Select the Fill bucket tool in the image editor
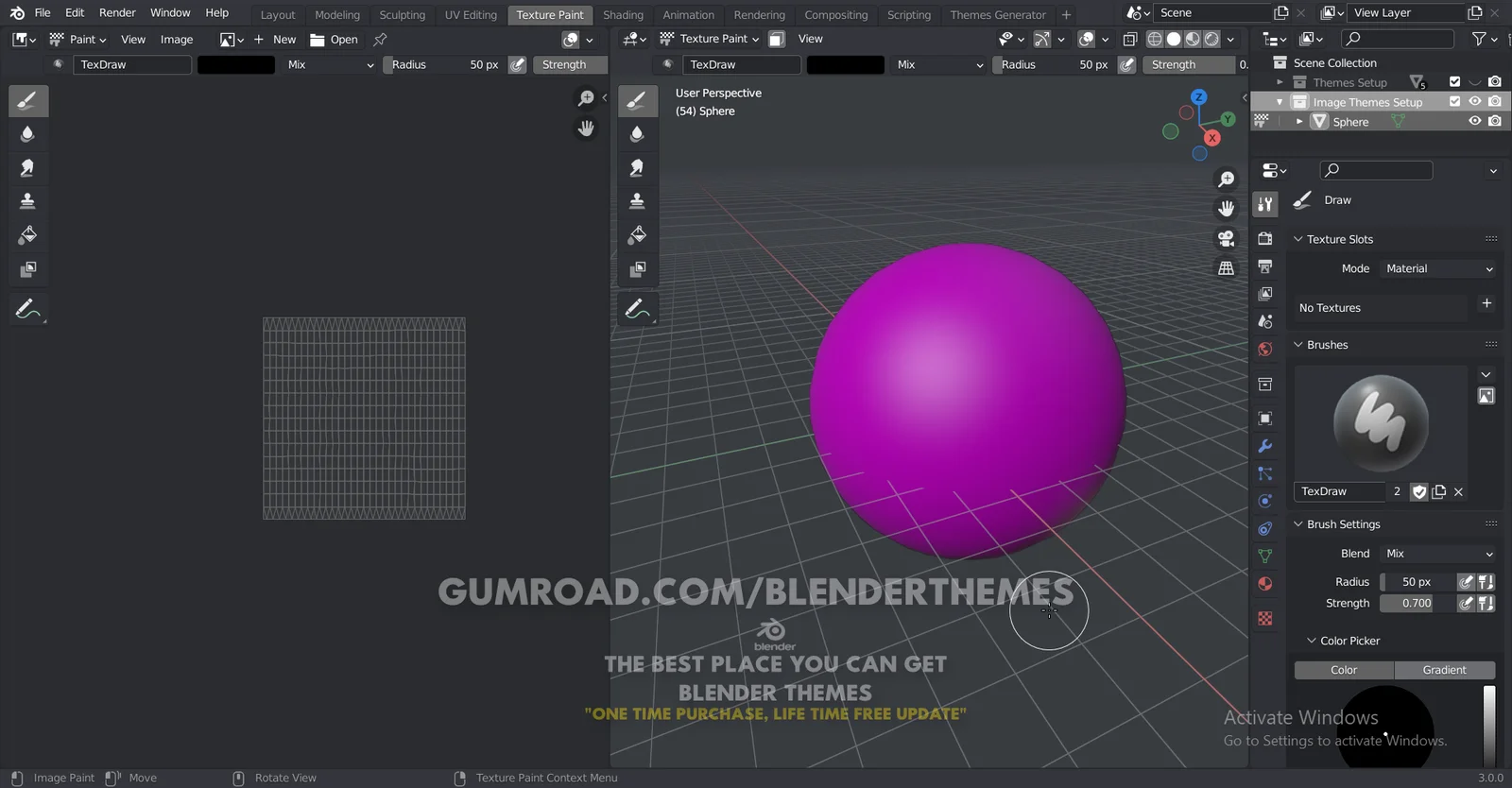Viewport: 1512px width, 788px height. 28,235
